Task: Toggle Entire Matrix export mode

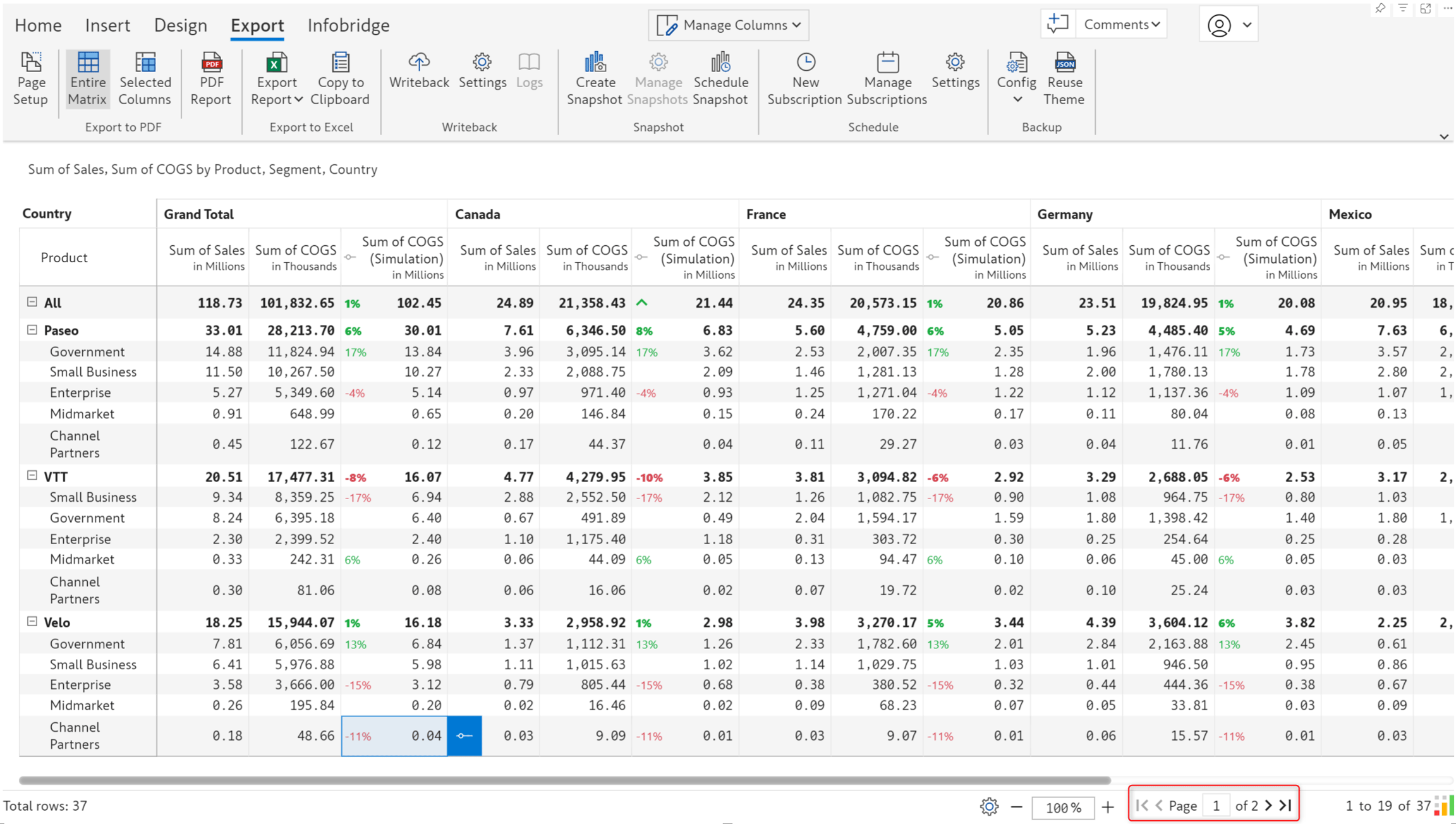Action: point(87,79)
